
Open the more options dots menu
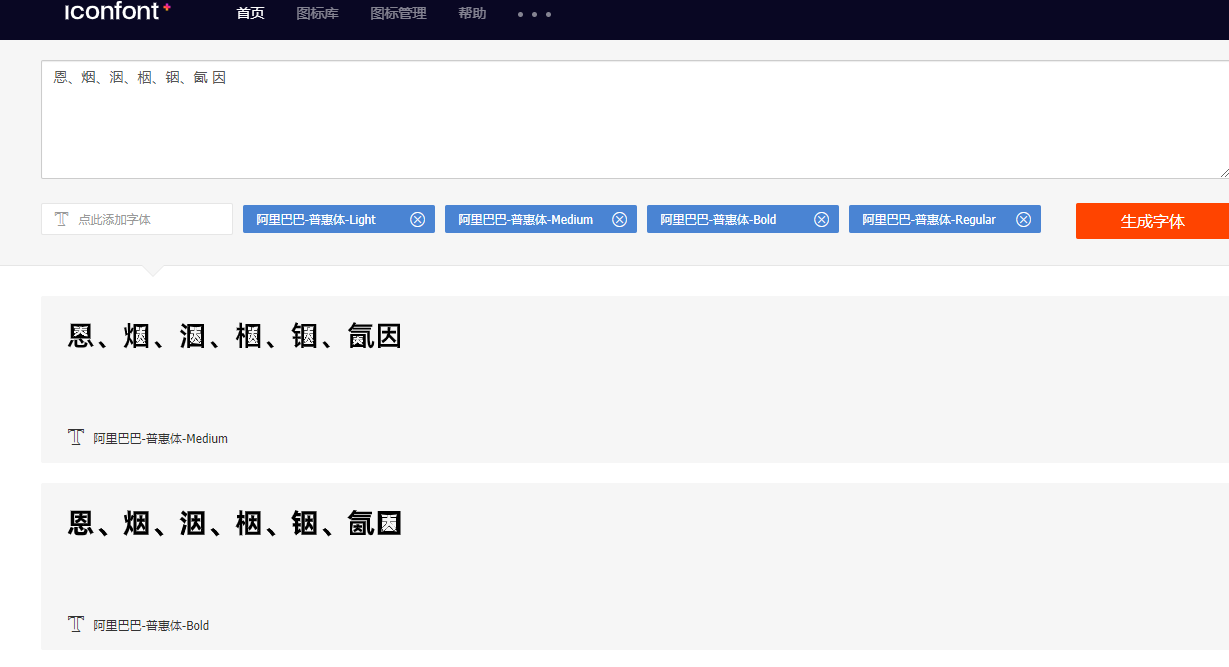[x=533, y=14]
